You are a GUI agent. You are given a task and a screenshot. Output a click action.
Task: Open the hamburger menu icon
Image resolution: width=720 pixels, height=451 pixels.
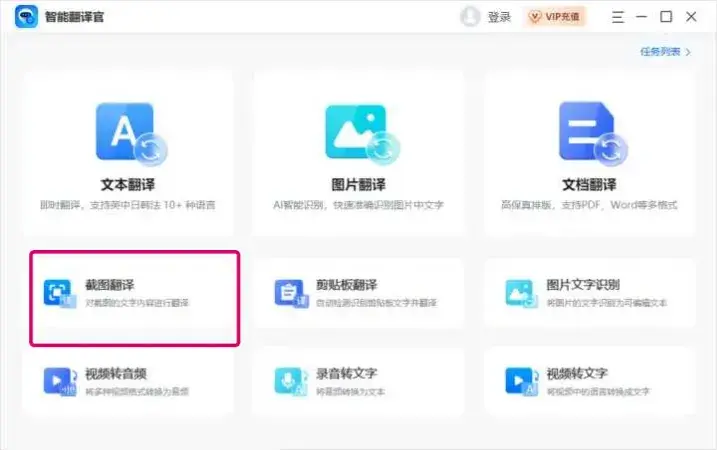618,17
